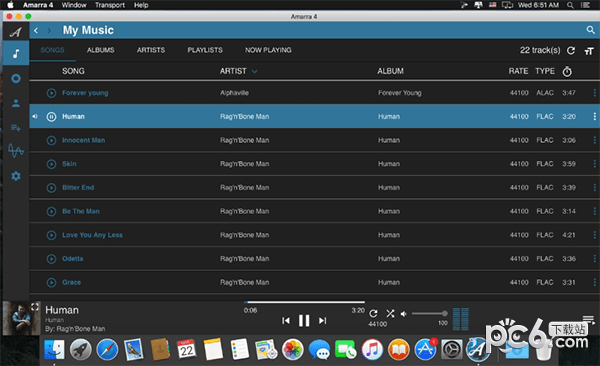
Task: Switch to the PLAYLISTS tab
Action: tap(205, 50)
